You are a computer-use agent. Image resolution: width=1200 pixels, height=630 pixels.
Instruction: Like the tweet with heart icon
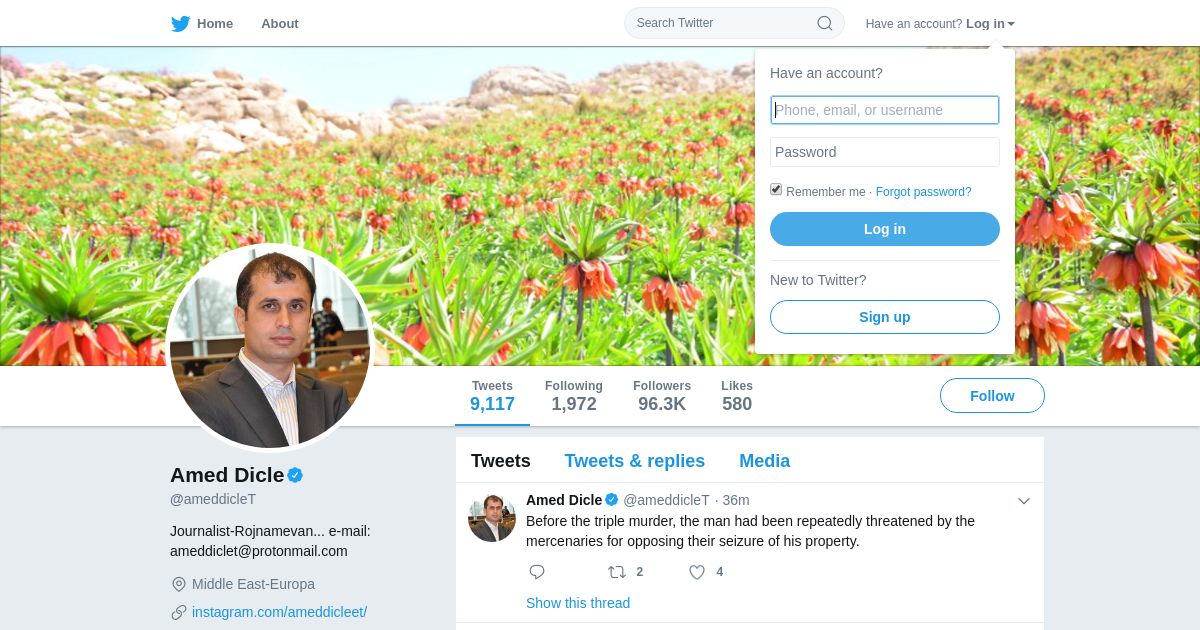[x=697, y=572]
